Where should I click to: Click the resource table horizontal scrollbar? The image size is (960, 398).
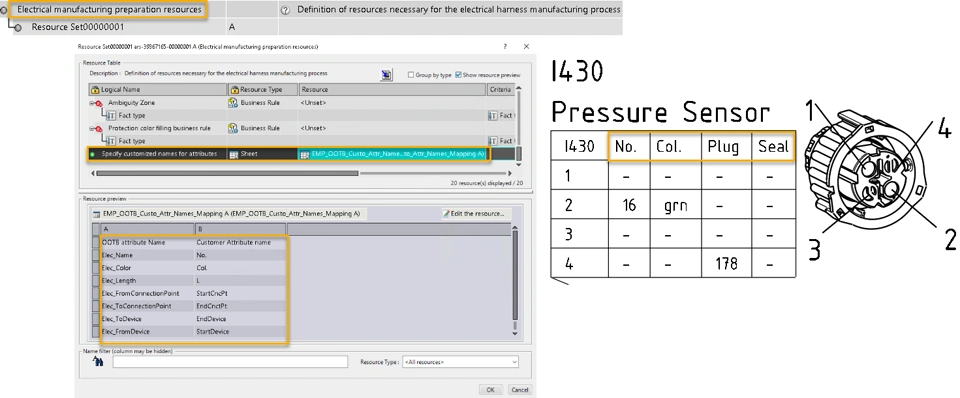pyautogui.click(x=227, y=173)
